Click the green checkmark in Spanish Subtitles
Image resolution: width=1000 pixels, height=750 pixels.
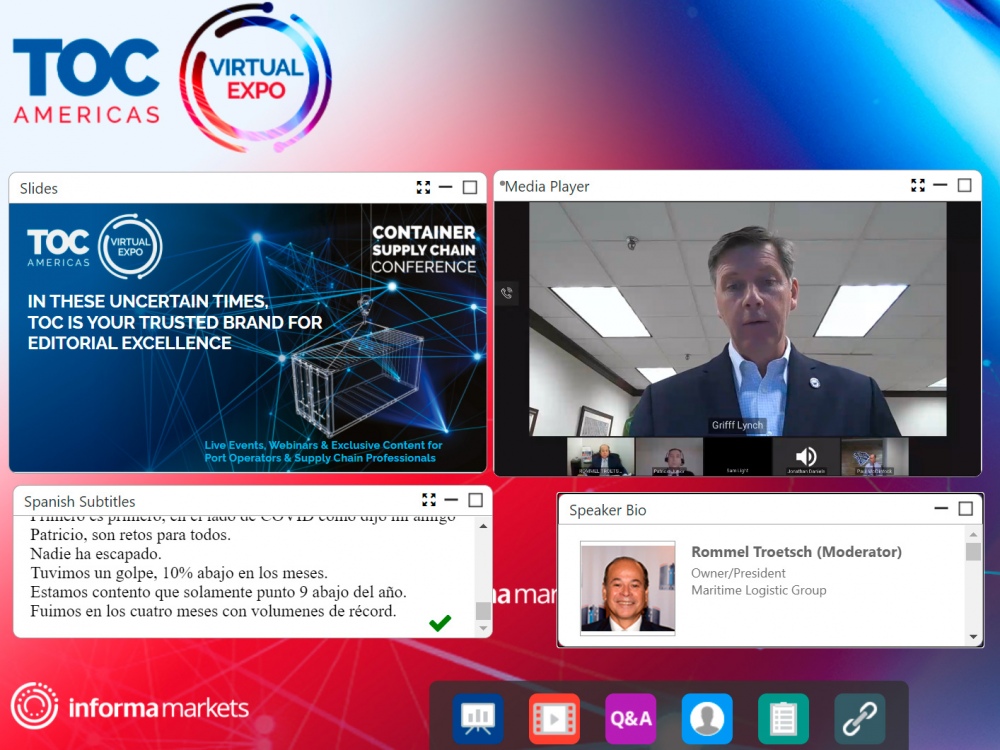pos(440,622)
